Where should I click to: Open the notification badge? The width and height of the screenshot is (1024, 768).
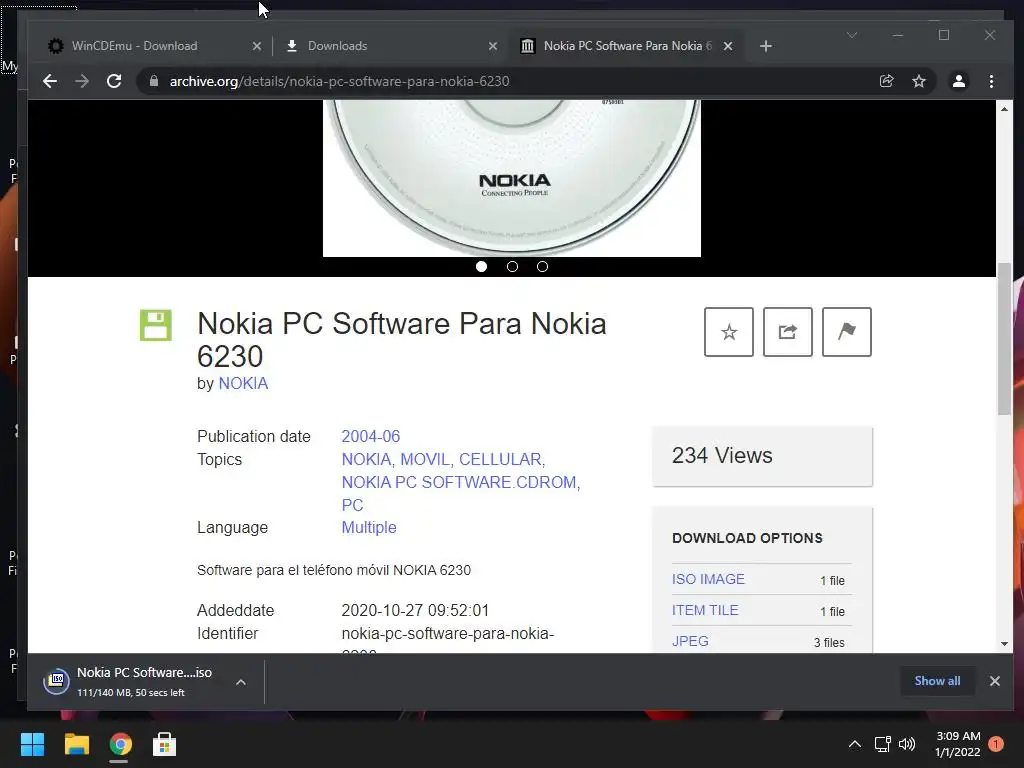996,744
